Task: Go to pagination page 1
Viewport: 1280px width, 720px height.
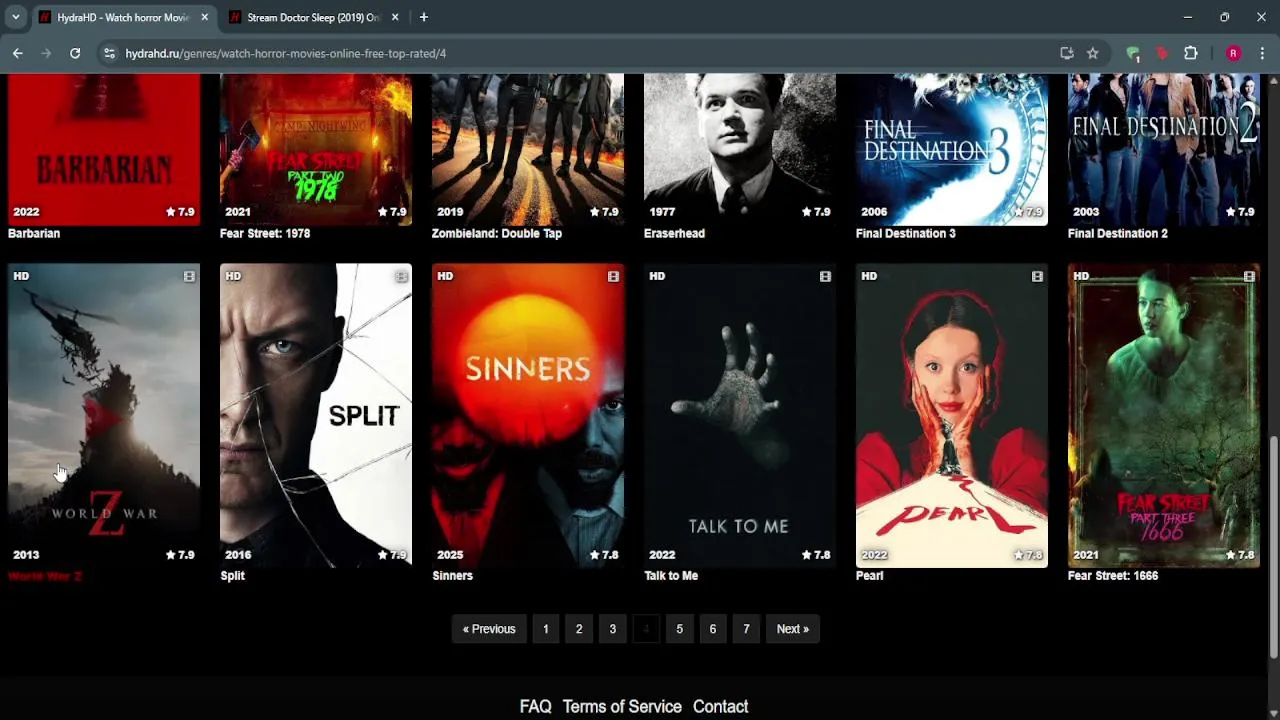Action: 546,629
